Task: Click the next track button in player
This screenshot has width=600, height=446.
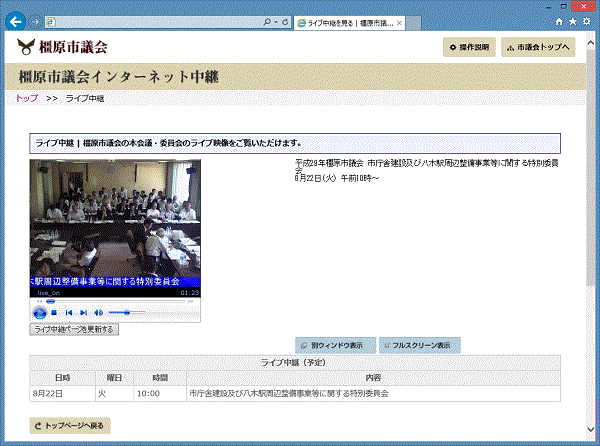Action: click(84, 313)
